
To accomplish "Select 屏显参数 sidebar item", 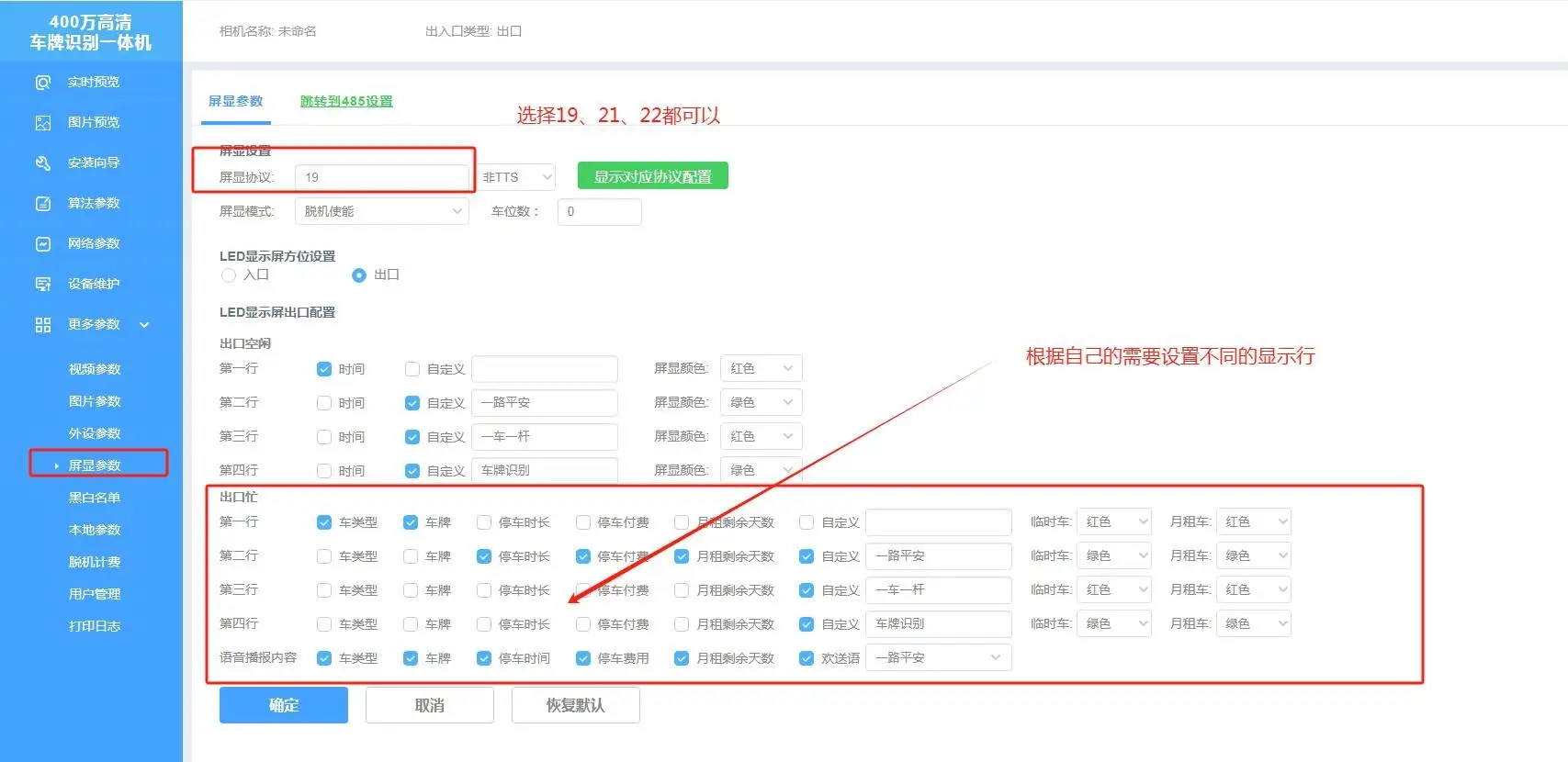I will coord(95,465).
